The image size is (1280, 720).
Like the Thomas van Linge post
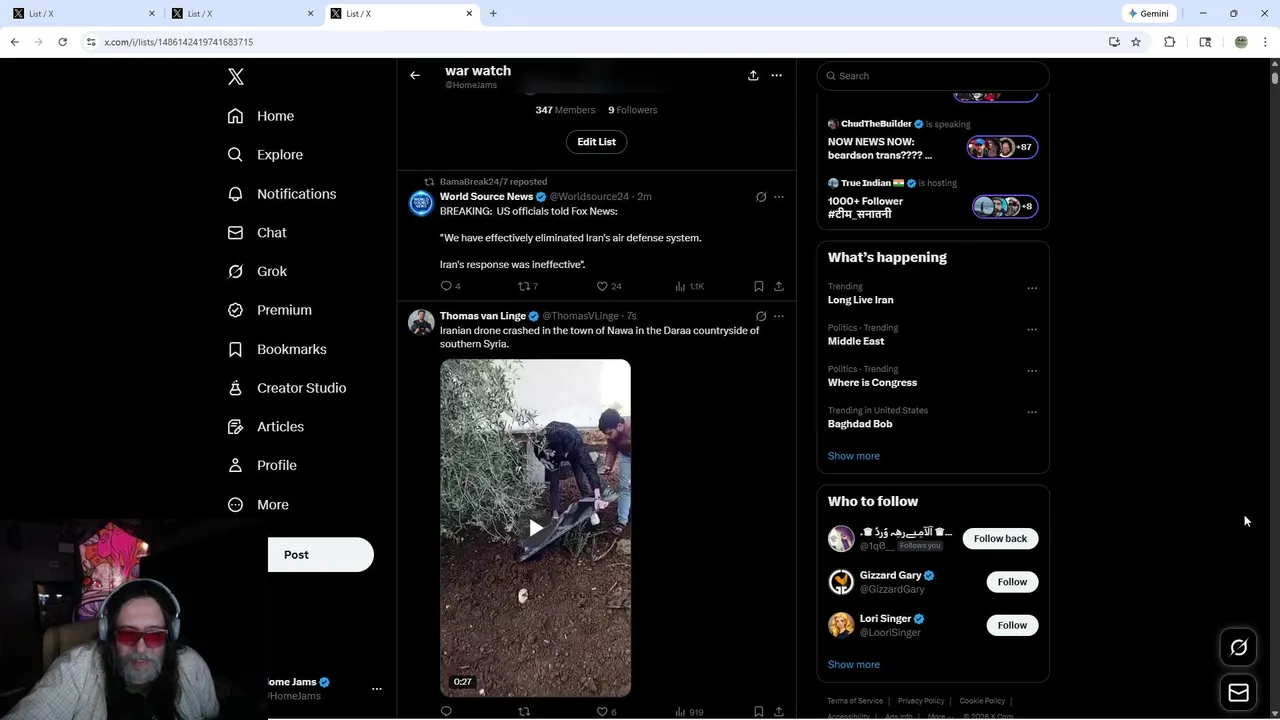pyautogui.click(x=602, y=712)
